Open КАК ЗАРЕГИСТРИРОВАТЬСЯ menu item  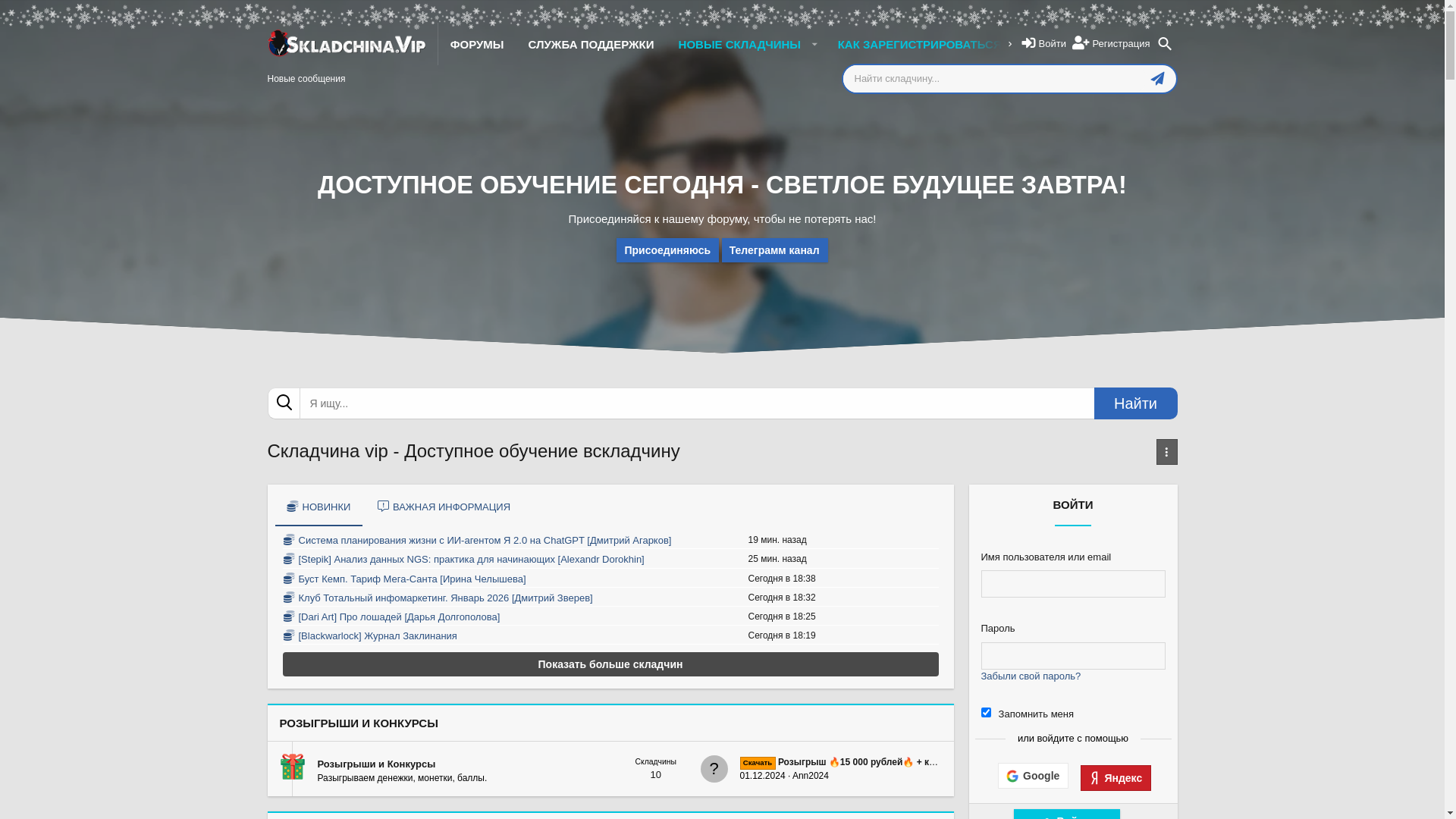coord(919,45)
